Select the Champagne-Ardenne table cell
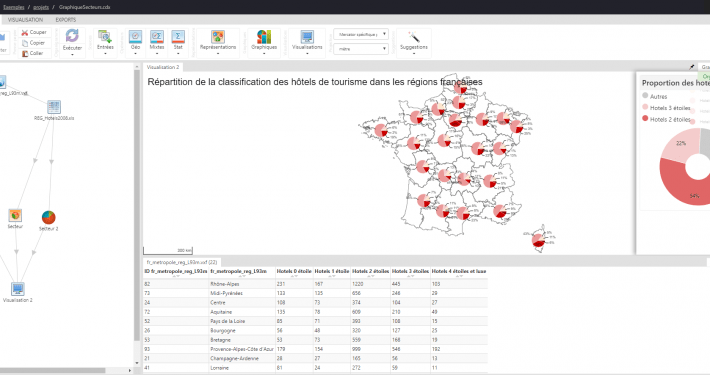 click(242, 358)
